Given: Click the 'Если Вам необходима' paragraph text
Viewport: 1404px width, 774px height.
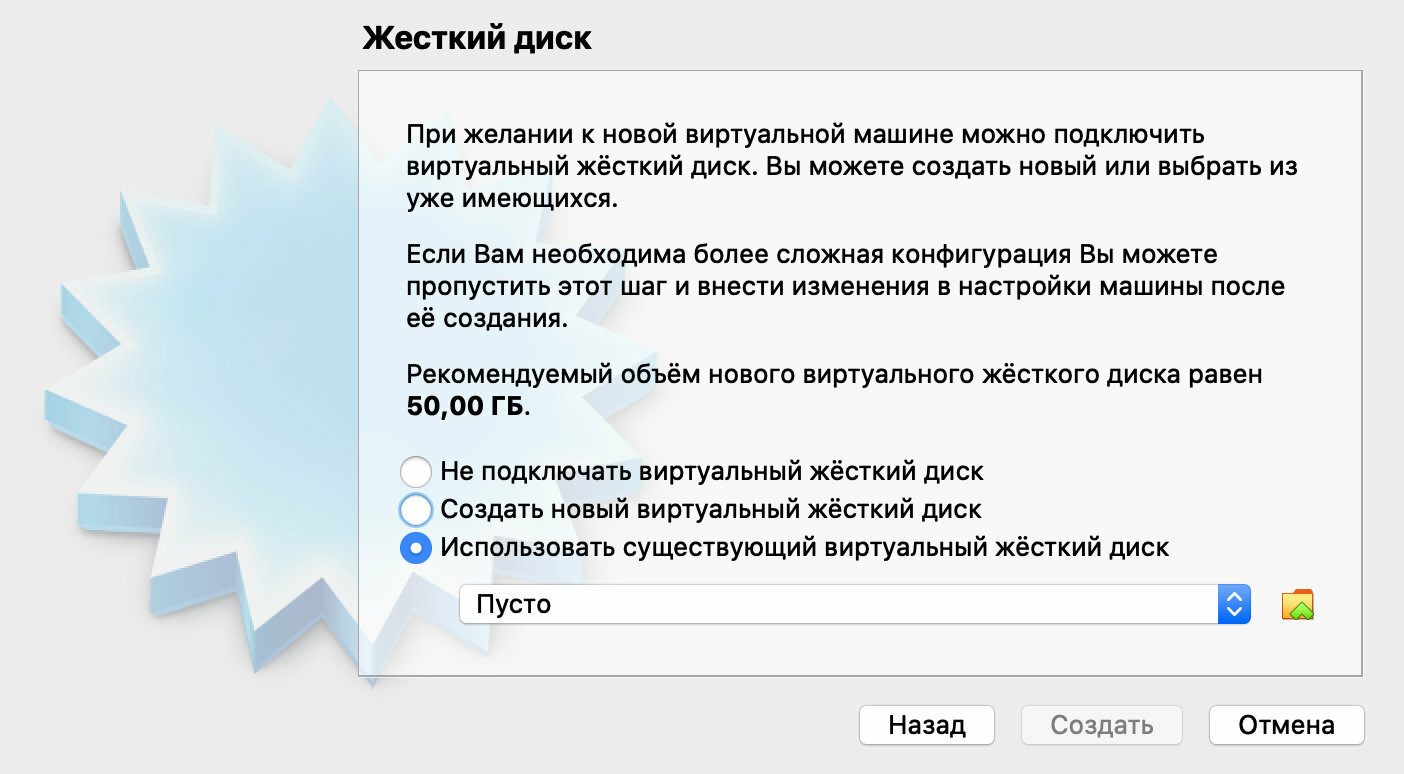Looking at the screenshot, I should [x=846, y=287].
